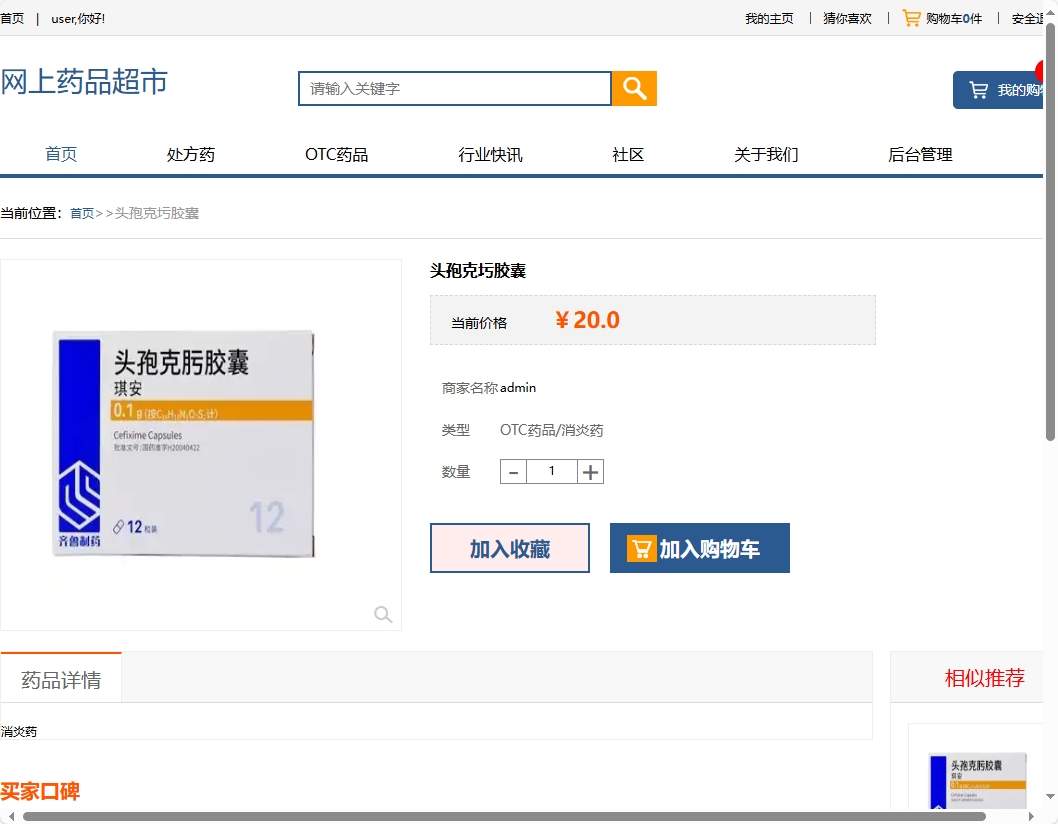Click inside the keyword search input field
The width and height of the screenshot is (1058, 824).
coord(450,88)
